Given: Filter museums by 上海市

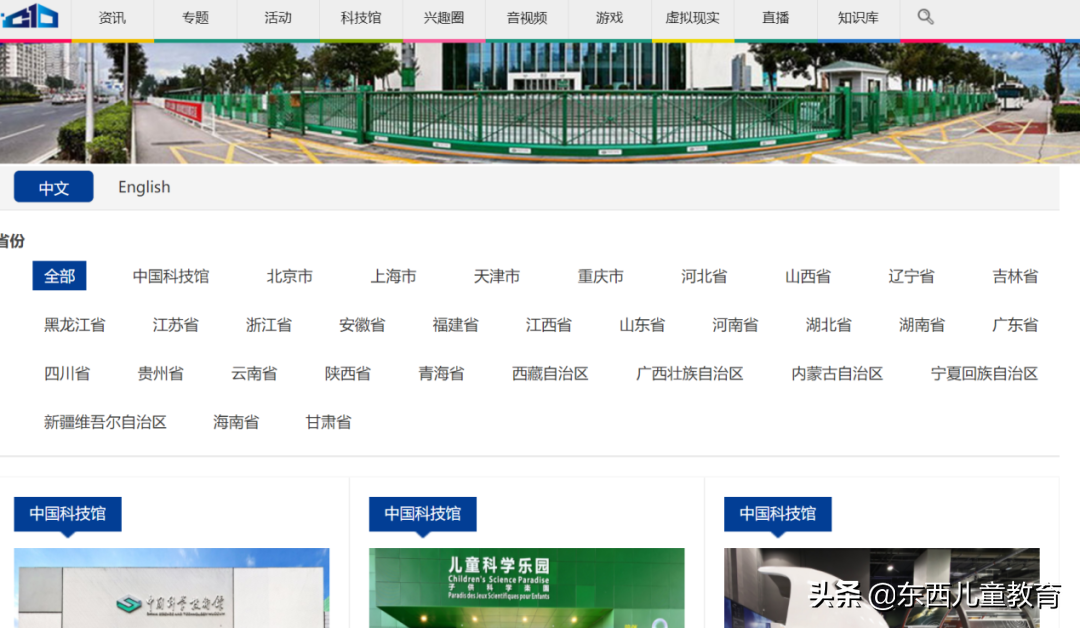Looking at the screenshot, I should [x=393, y=276].
